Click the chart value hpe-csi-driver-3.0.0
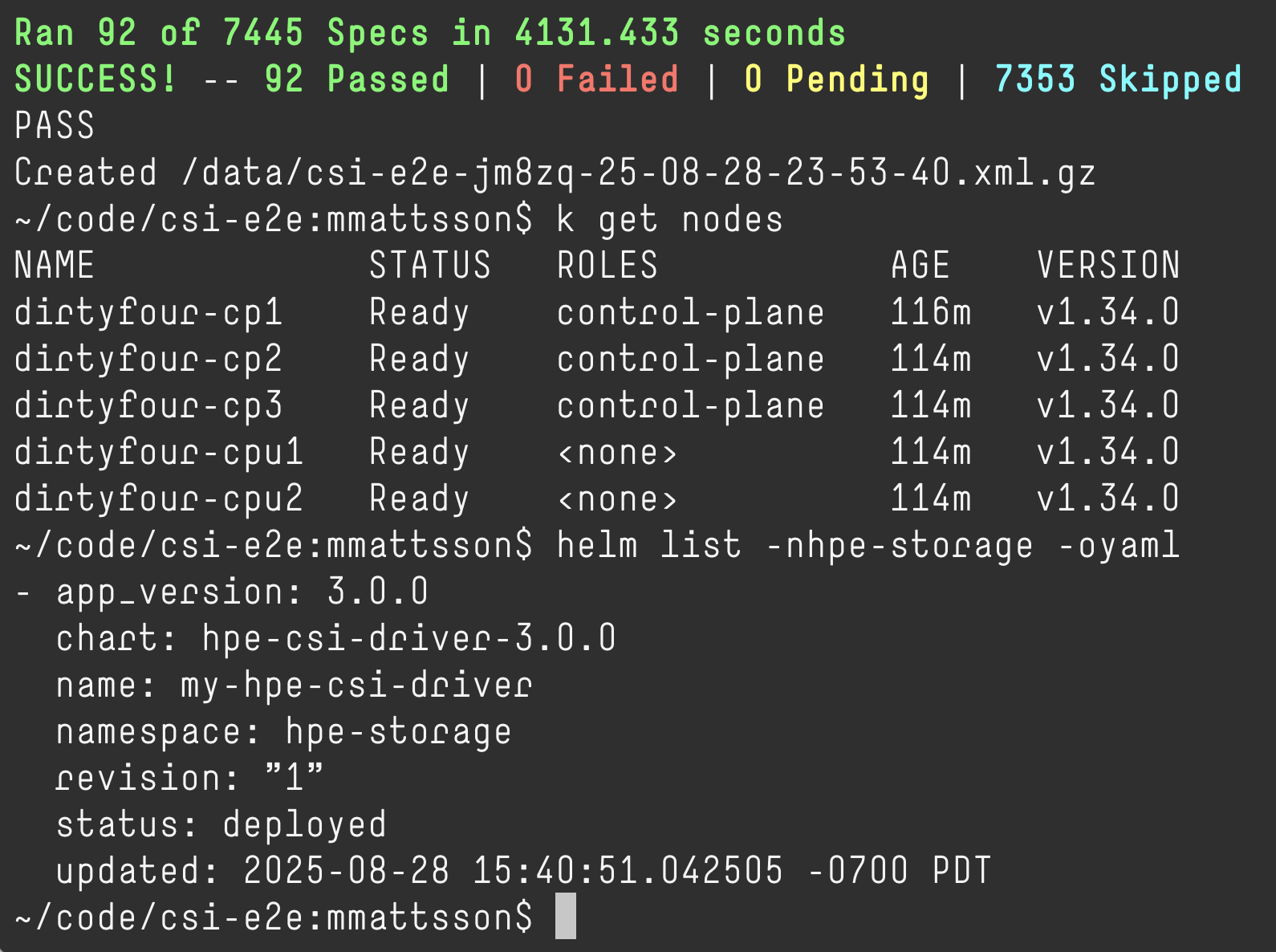 pyautogui.click(x=408, y=640)
